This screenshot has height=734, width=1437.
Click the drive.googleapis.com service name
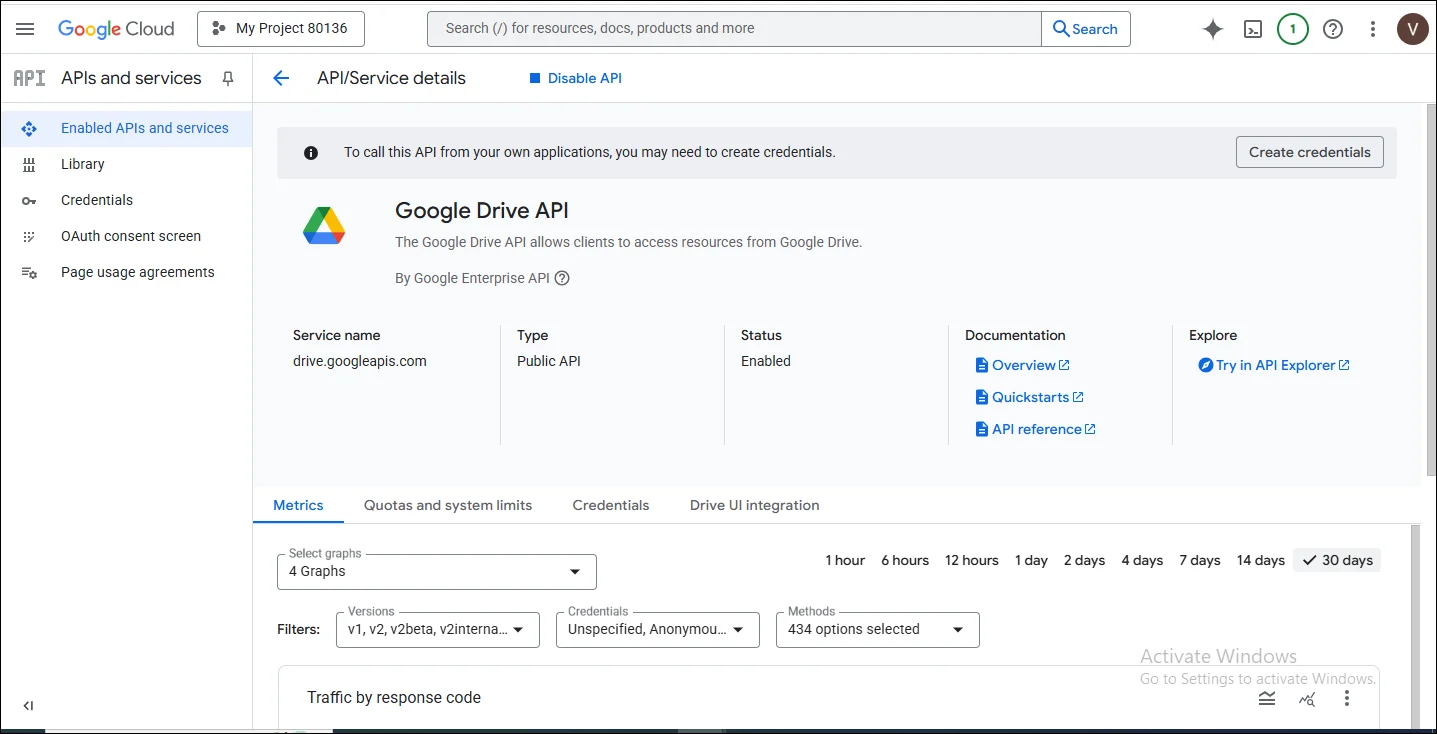(360, 361)
